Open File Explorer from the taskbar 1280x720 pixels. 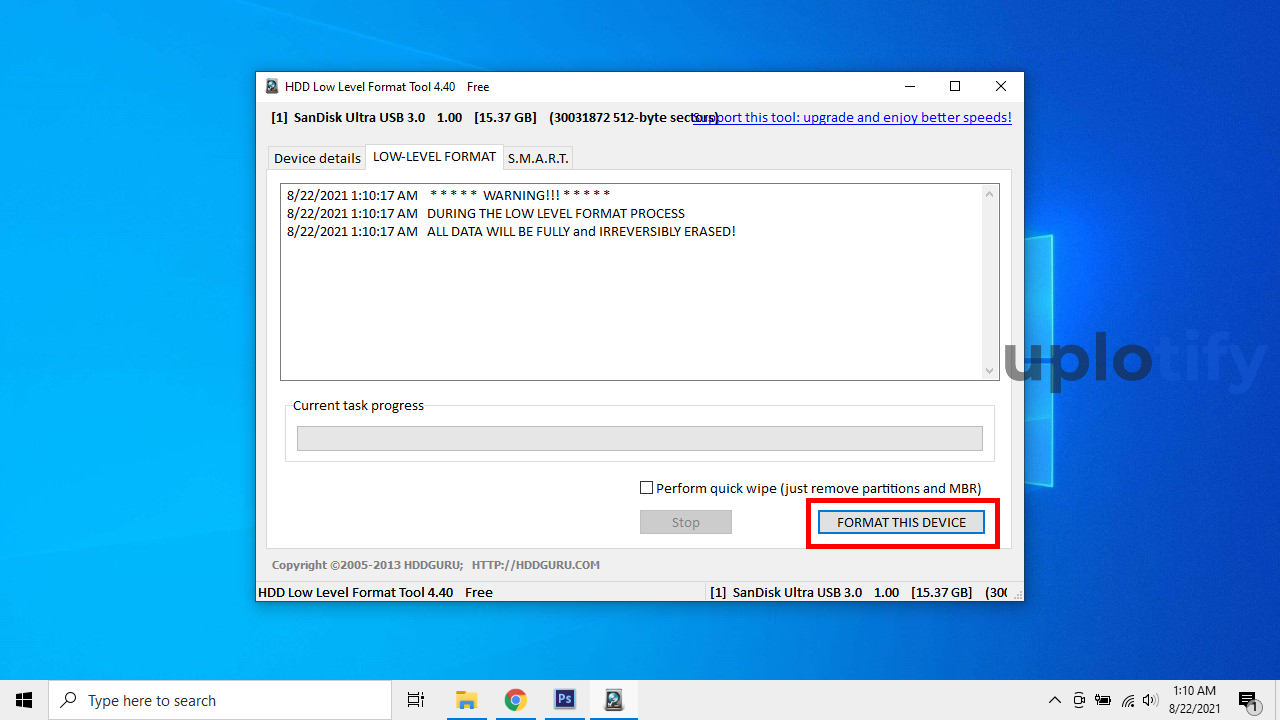pos(466,700)
